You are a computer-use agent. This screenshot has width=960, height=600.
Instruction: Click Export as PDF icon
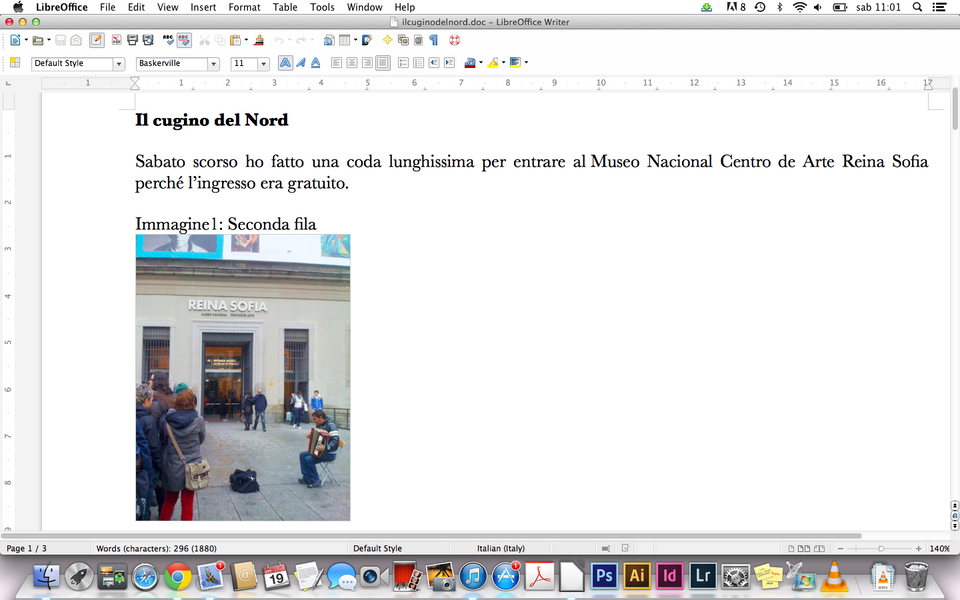pyautogui.click(x=117, y=41)
